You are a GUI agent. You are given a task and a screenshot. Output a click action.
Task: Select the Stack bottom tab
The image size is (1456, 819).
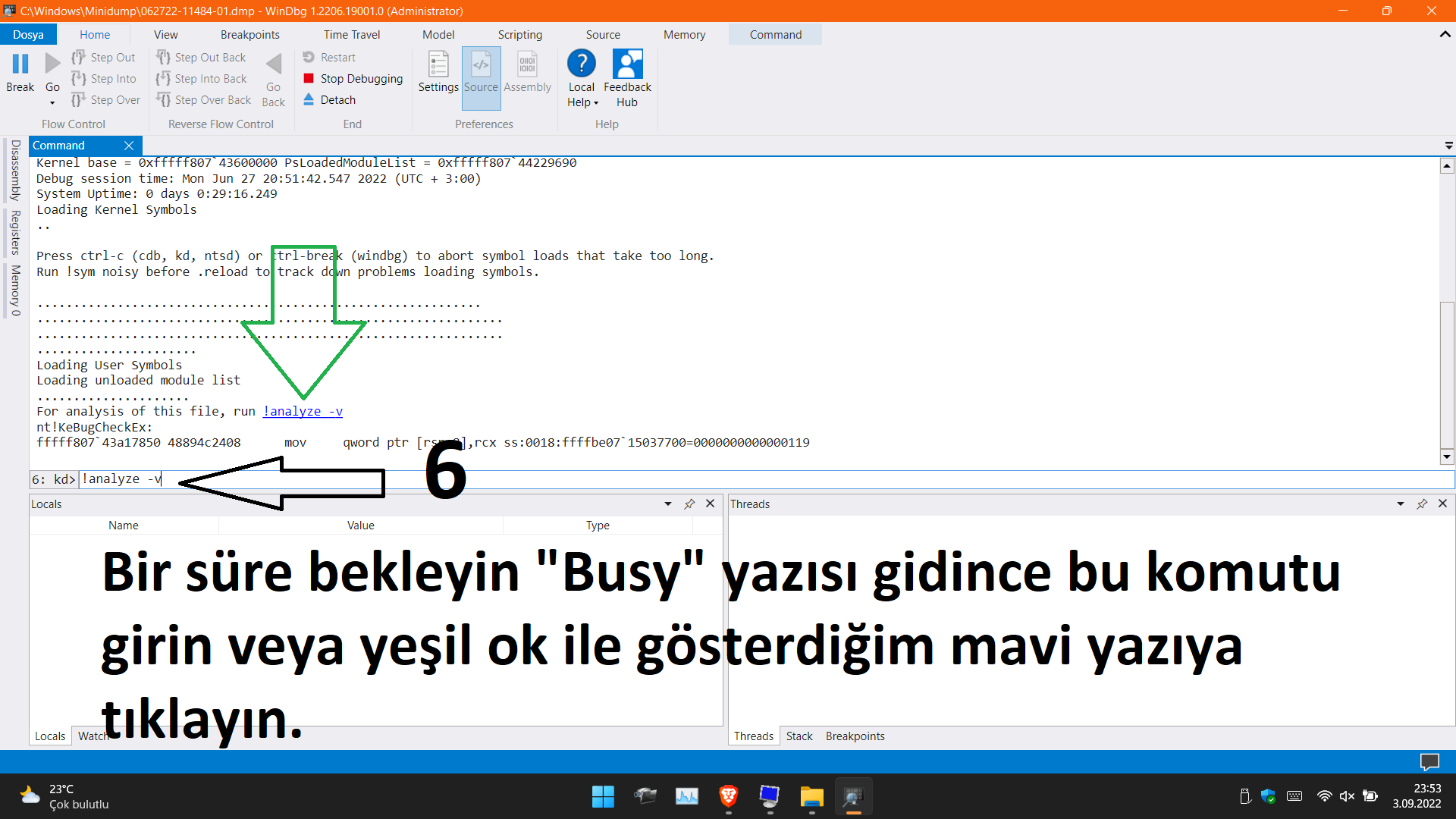pyautogui.click(x=799, y=736)
